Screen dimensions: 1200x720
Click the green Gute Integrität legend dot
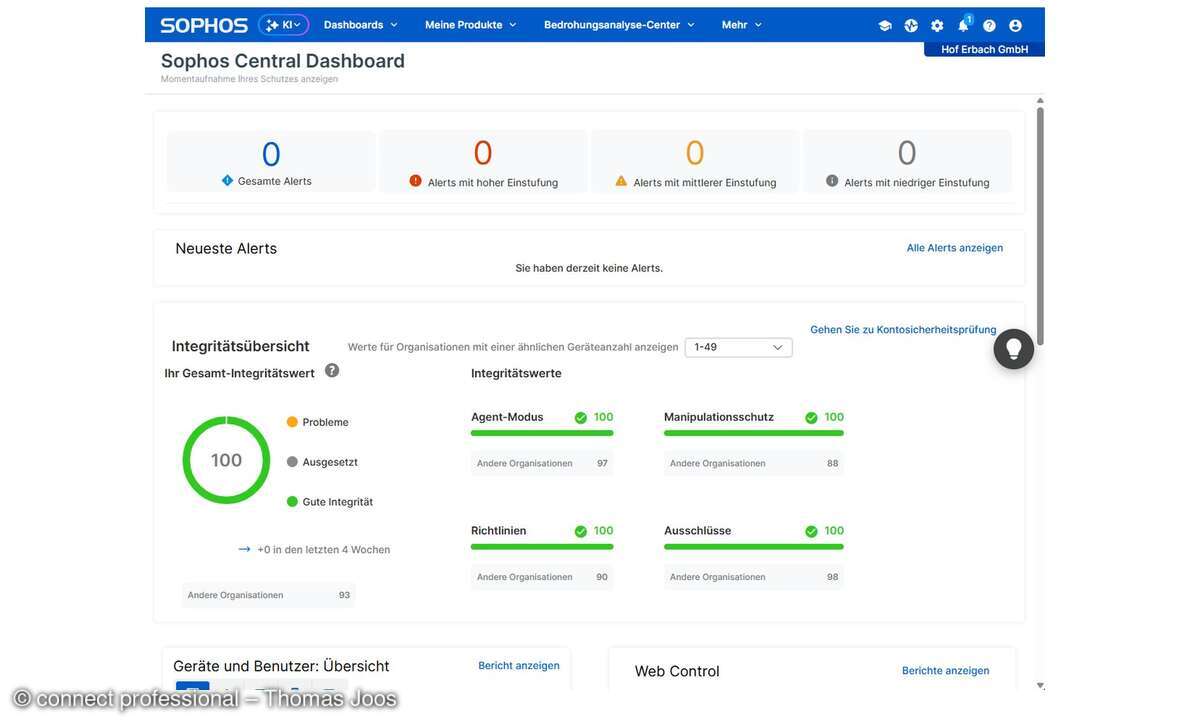click(x=292, y=502)
